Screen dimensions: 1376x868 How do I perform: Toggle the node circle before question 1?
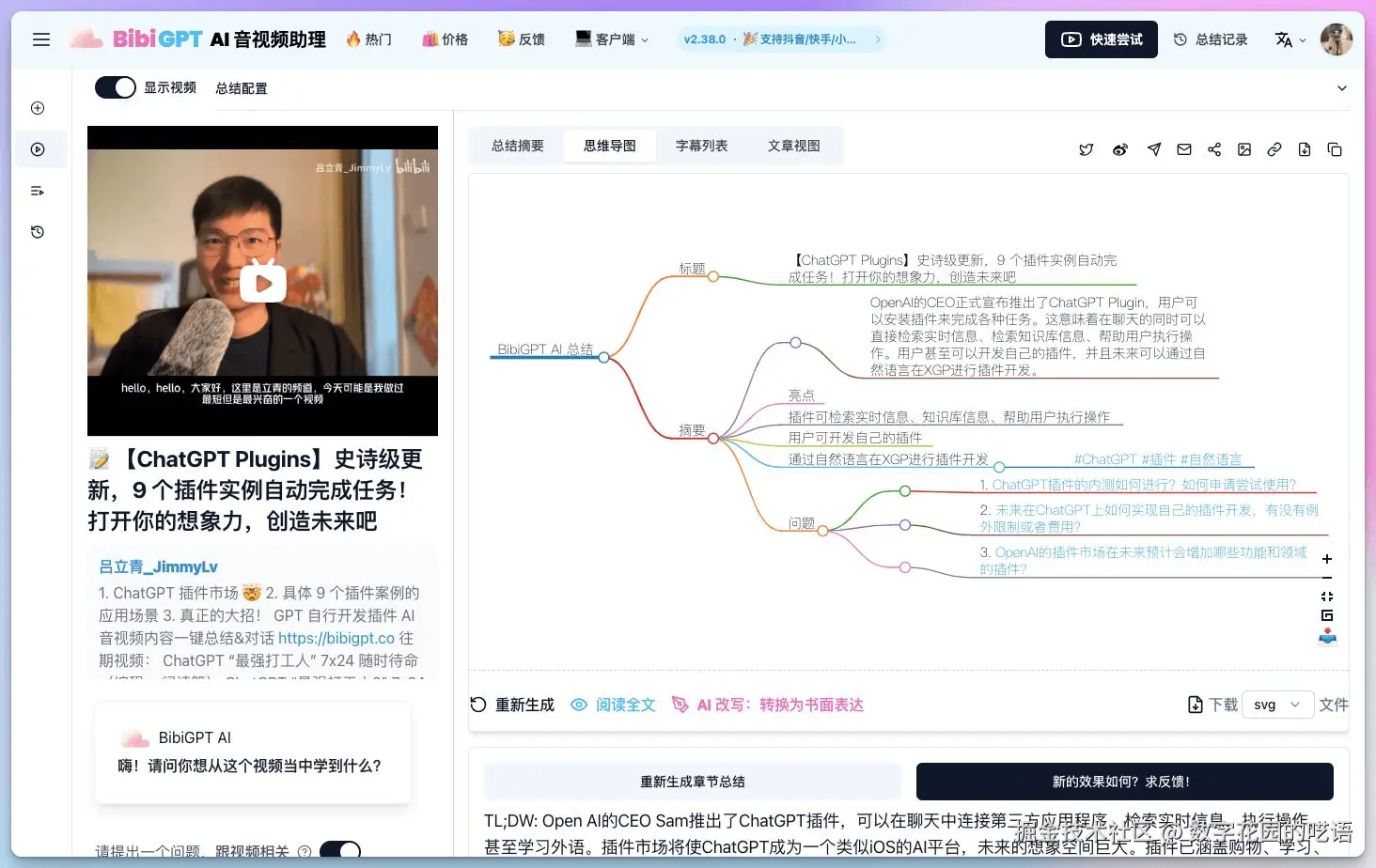coord(905,490)
